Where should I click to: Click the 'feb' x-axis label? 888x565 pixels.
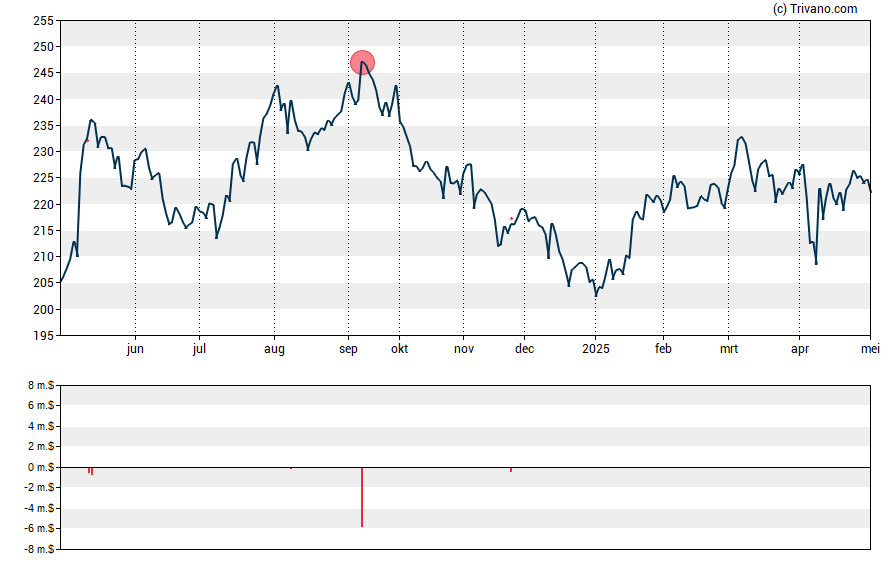(663, 349)
